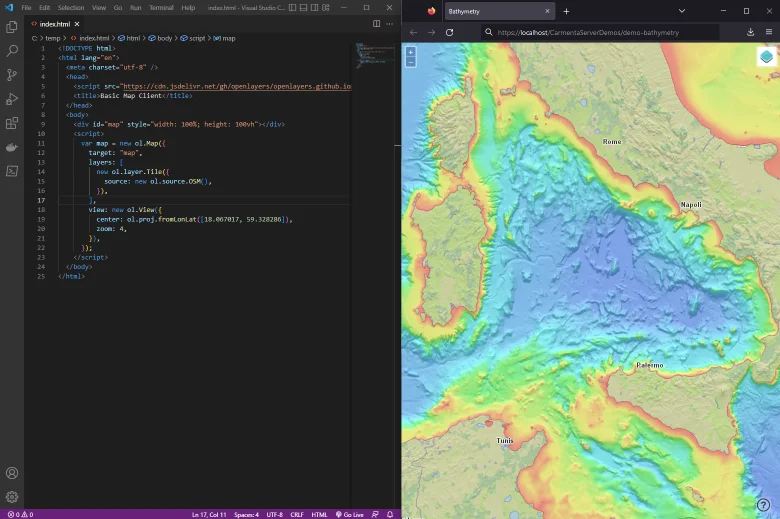Reload the Bathymetry browser page
The width and height of the screenshot is (780, 519).
450,32
